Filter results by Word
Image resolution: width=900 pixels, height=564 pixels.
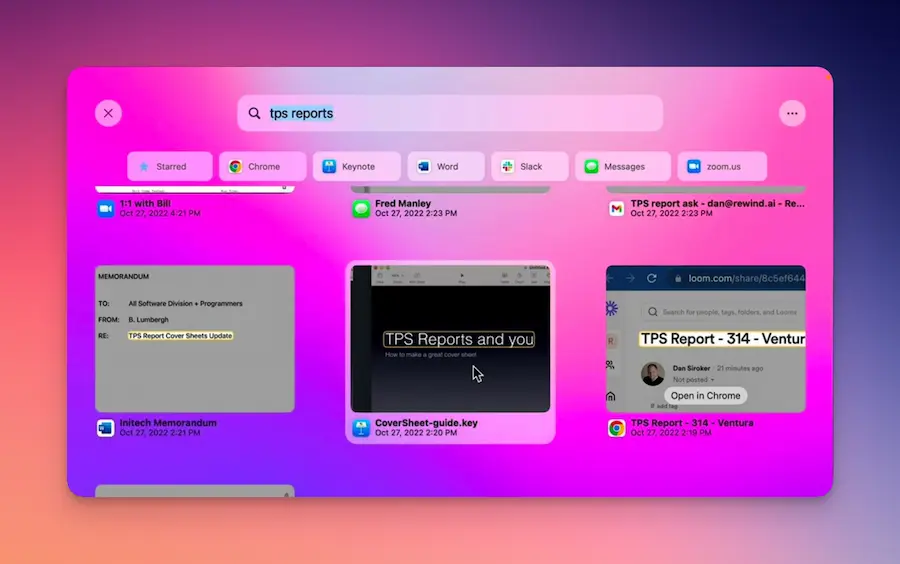[x=447, y=166]
